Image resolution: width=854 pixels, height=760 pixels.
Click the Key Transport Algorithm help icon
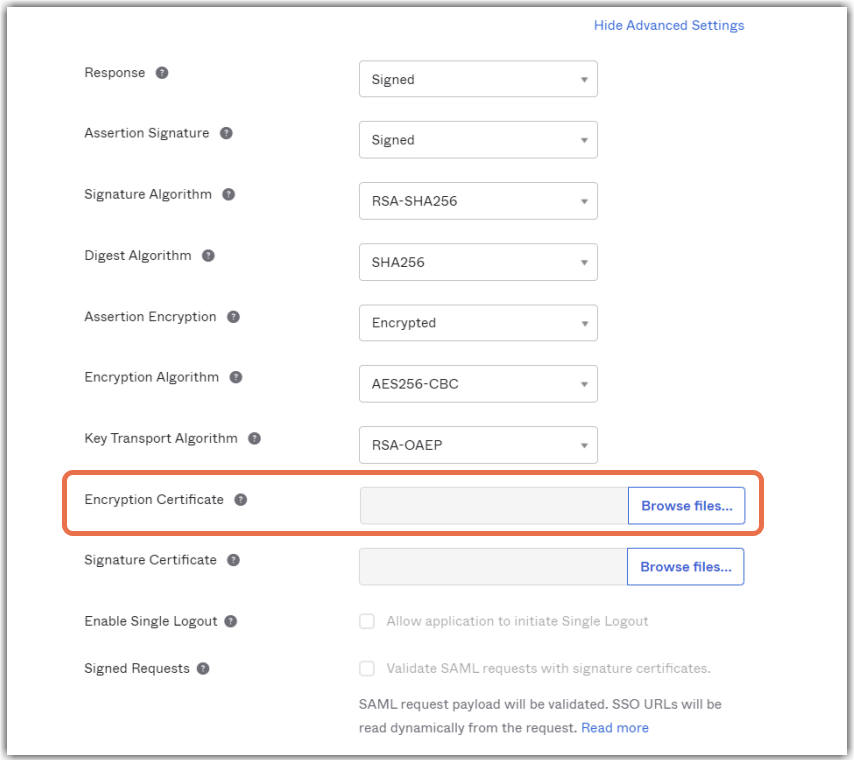(254, 438)
